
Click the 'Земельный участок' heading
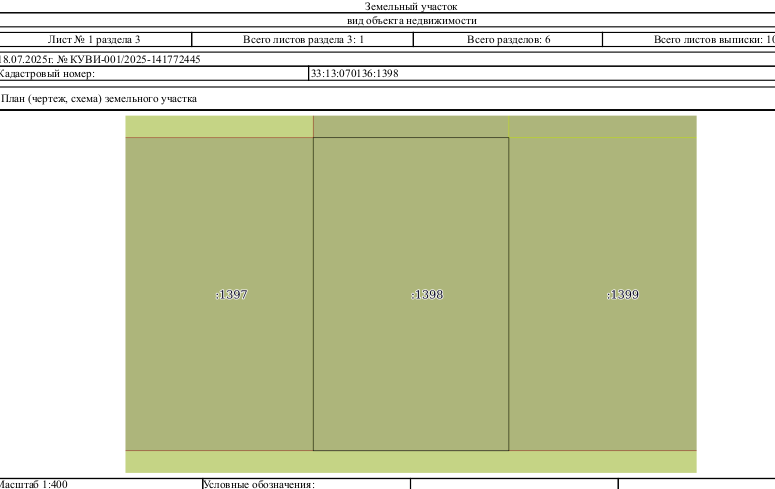pos(411,6)
